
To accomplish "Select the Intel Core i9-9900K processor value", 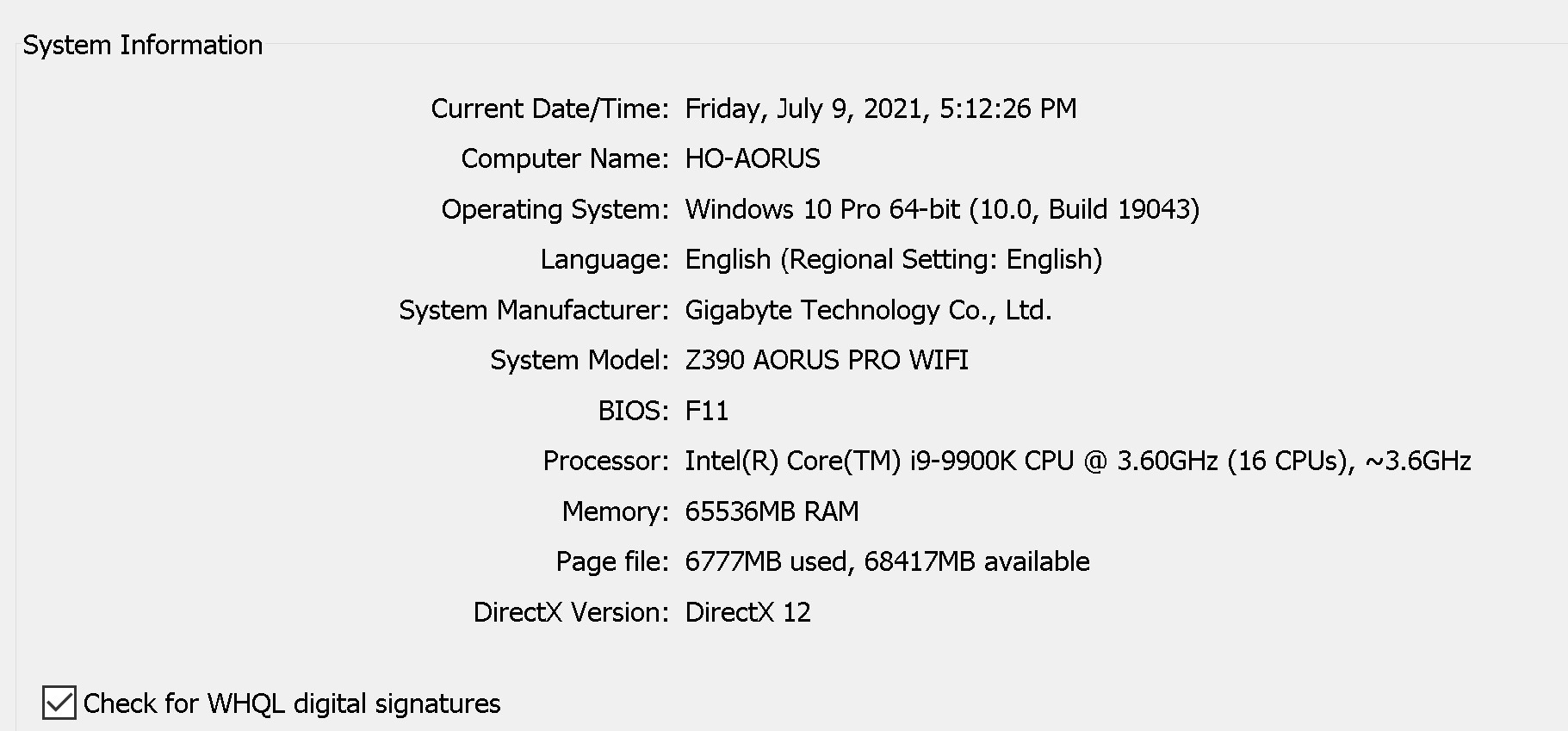I will click(x=1077, y=461).
